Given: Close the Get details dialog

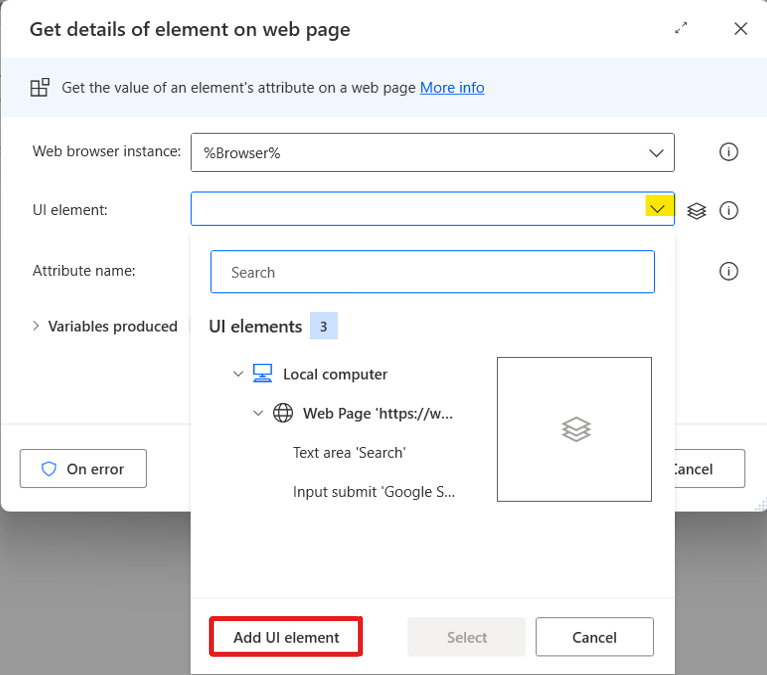Looking at the screenshot, I should pyautogui.click(x=741, y=28).
